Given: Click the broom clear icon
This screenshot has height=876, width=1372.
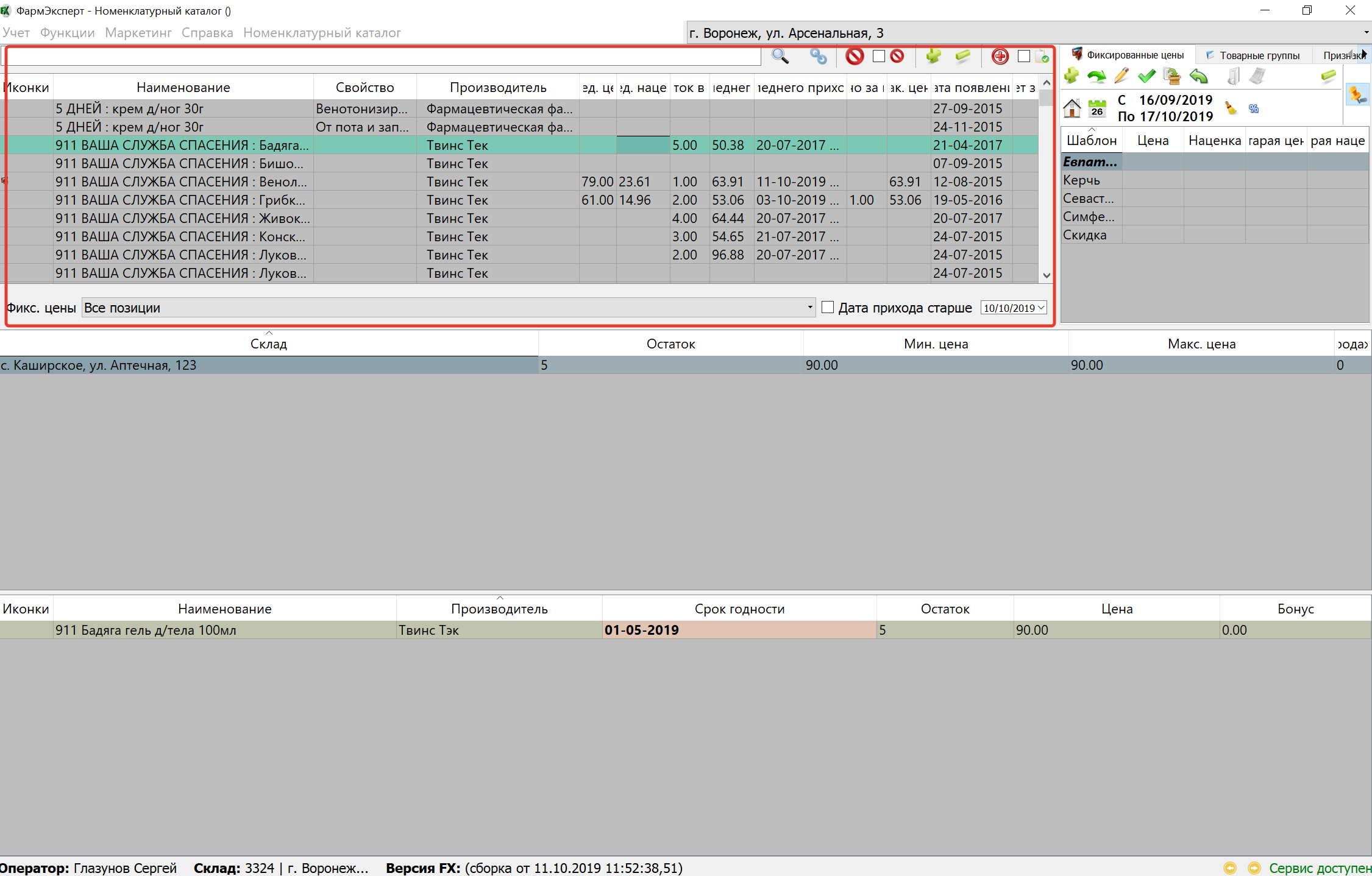Looking at the screenshot, I should 1231,108.
